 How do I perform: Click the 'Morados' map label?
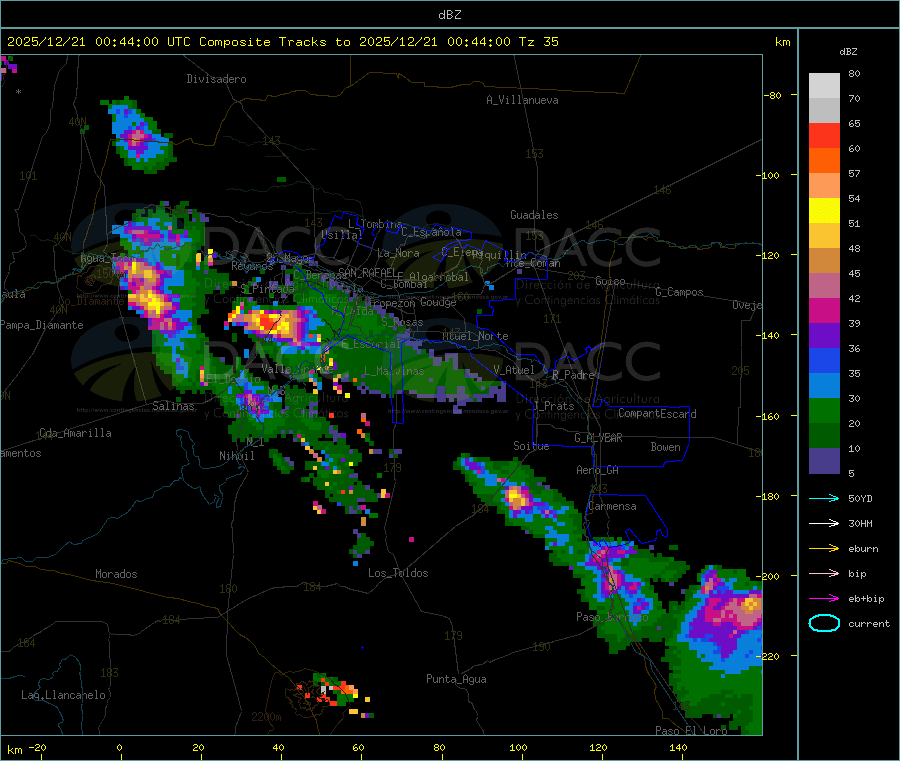click(116, 574)
